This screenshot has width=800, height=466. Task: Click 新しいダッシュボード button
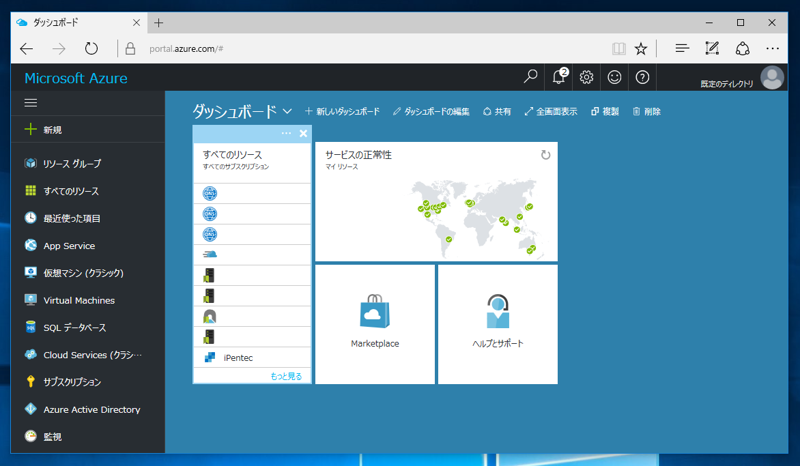(342, 111)
